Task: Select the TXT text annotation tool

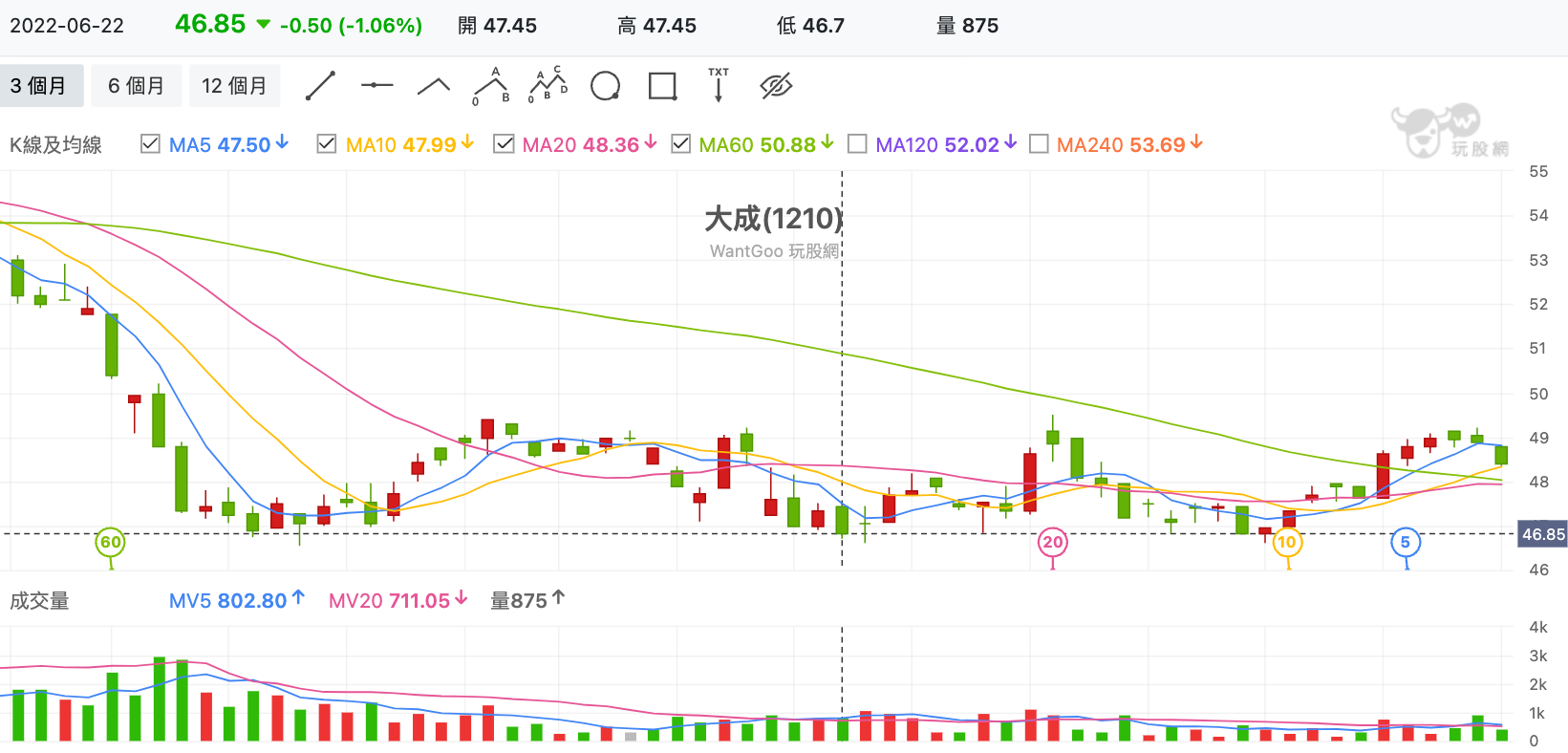Action: 719,85
